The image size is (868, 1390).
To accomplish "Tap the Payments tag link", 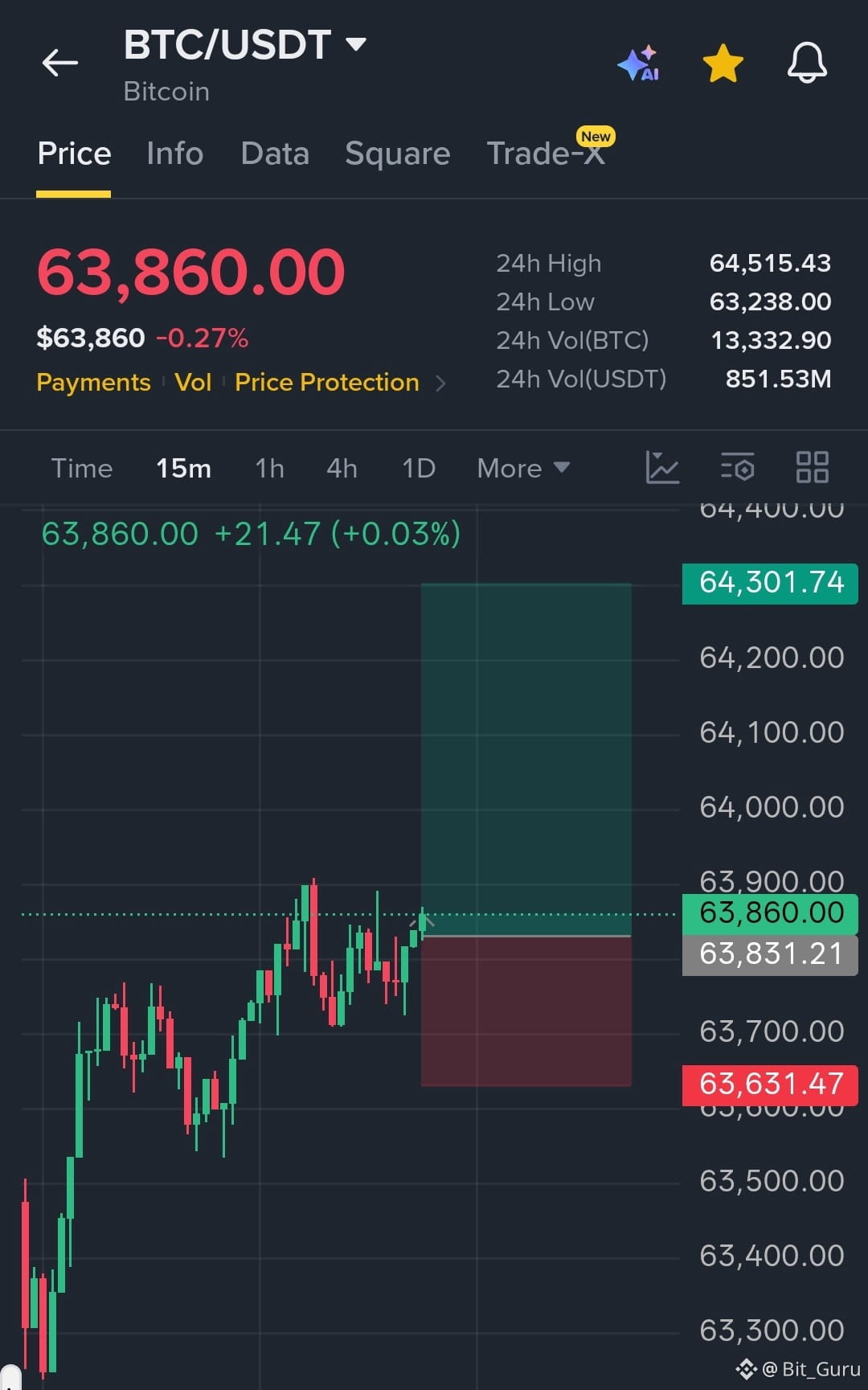I will [x=93, y=383].
